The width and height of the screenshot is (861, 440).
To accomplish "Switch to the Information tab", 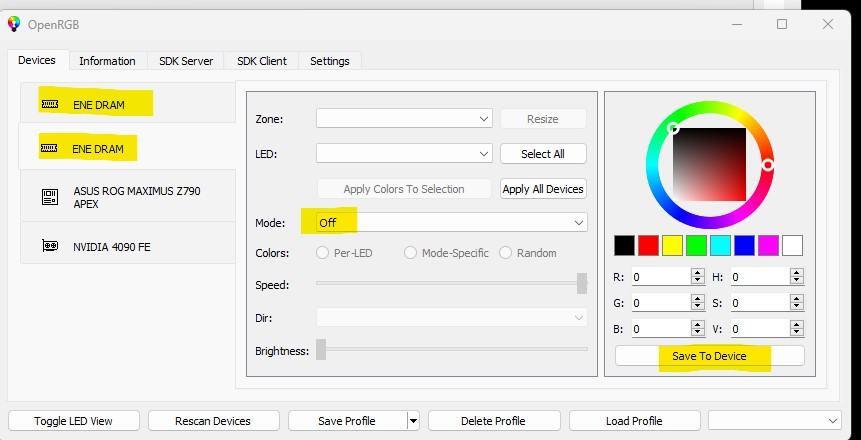I will tap(107, 61).
